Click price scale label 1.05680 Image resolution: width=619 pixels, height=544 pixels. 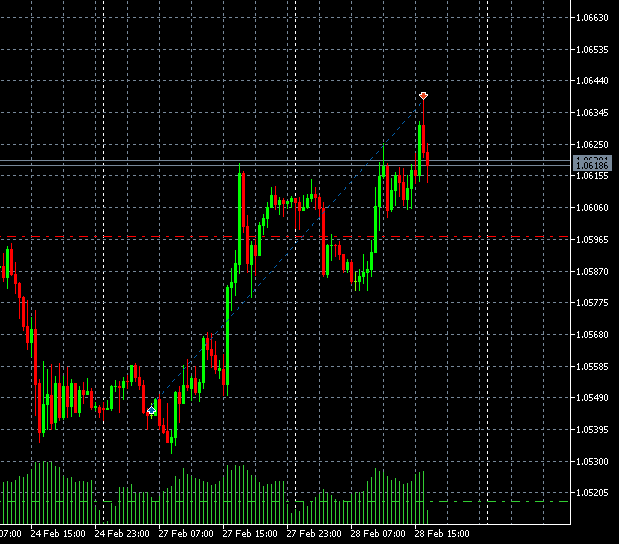593,334
